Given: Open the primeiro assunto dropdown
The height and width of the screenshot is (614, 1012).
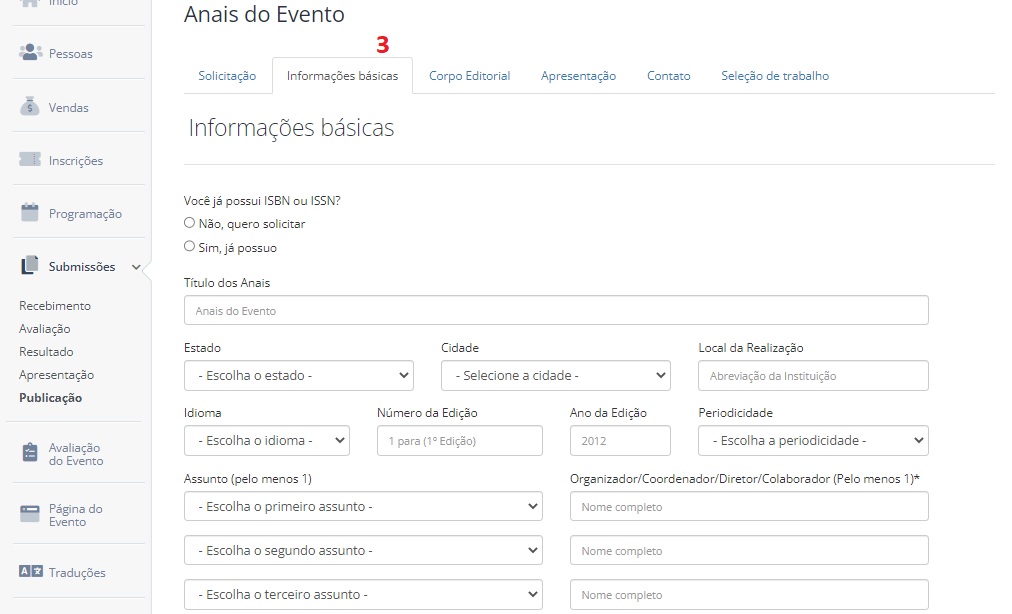Looking at the screenshot, I should click(x=363, y=507).
